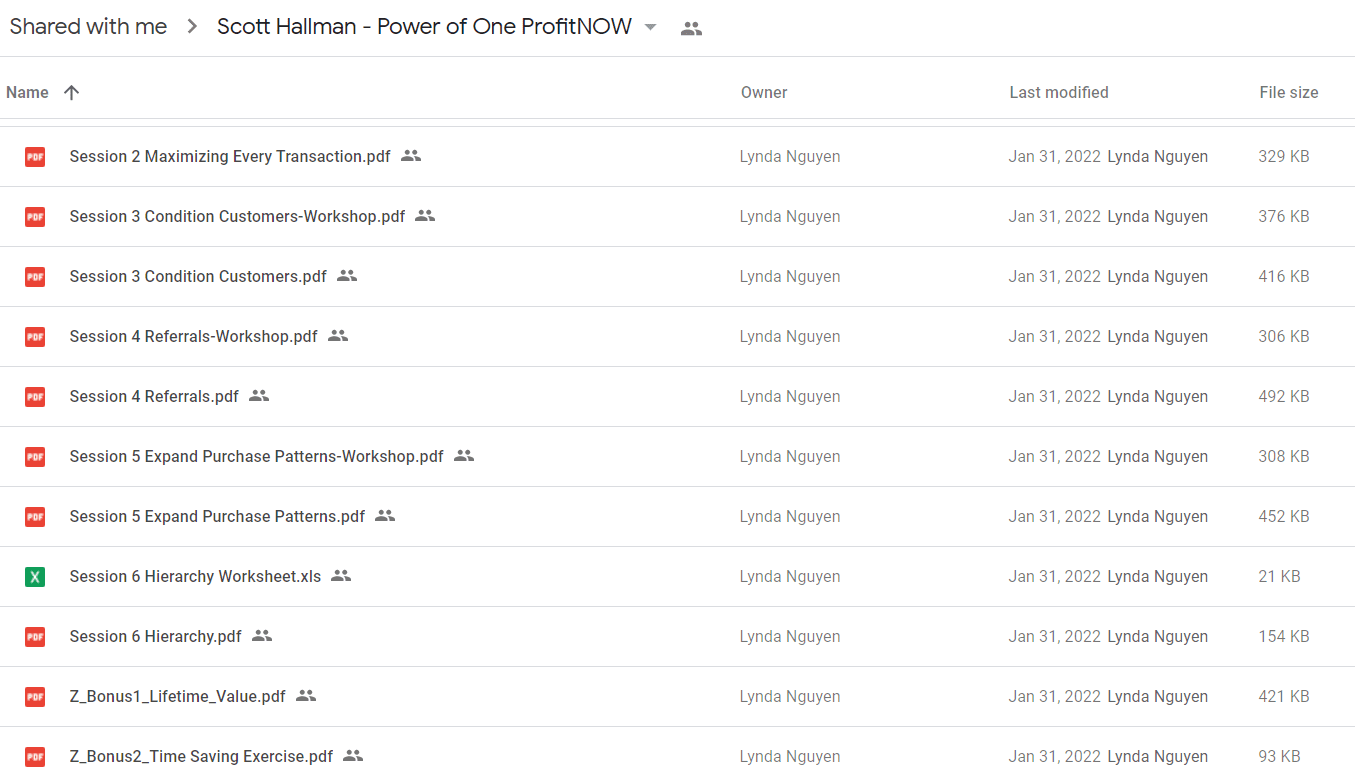Click shared folder people icon in breadcrumb
The image size is (1355, 781).
(x=691, y=29)
